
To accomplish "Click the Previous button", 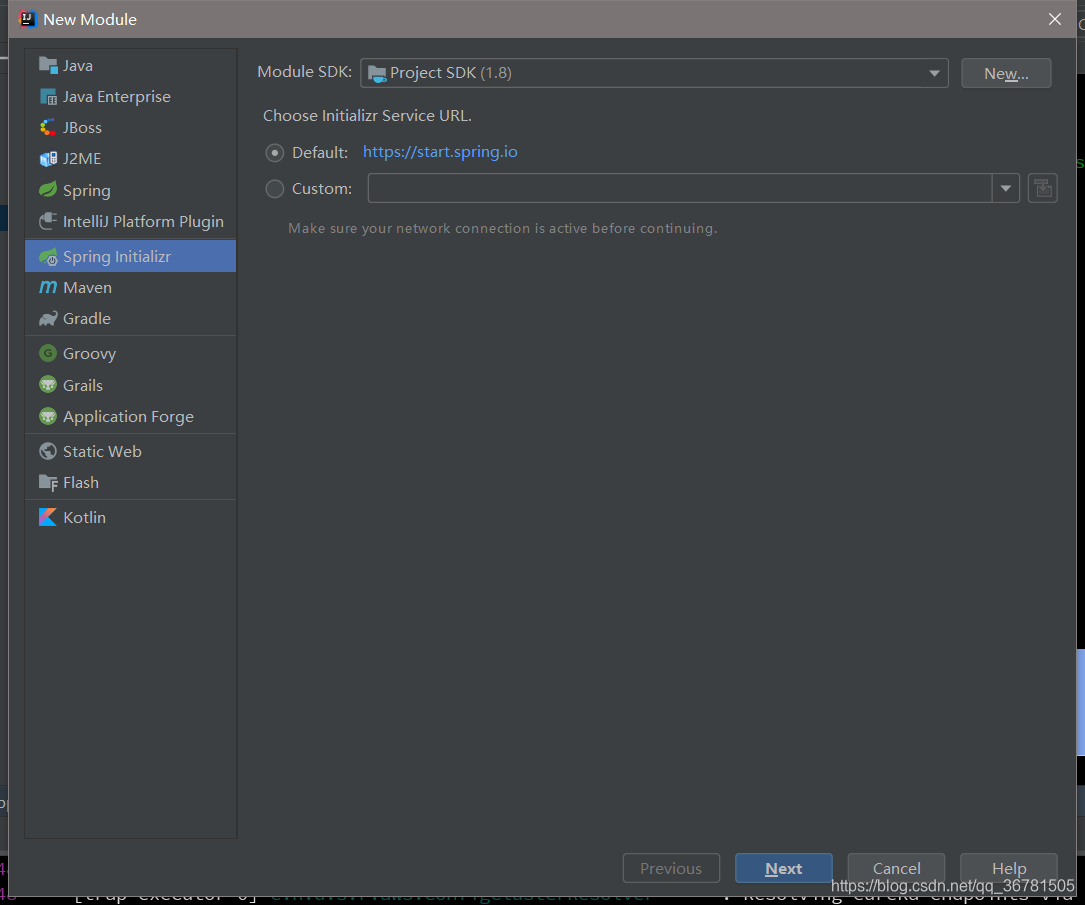I will 671,868.
